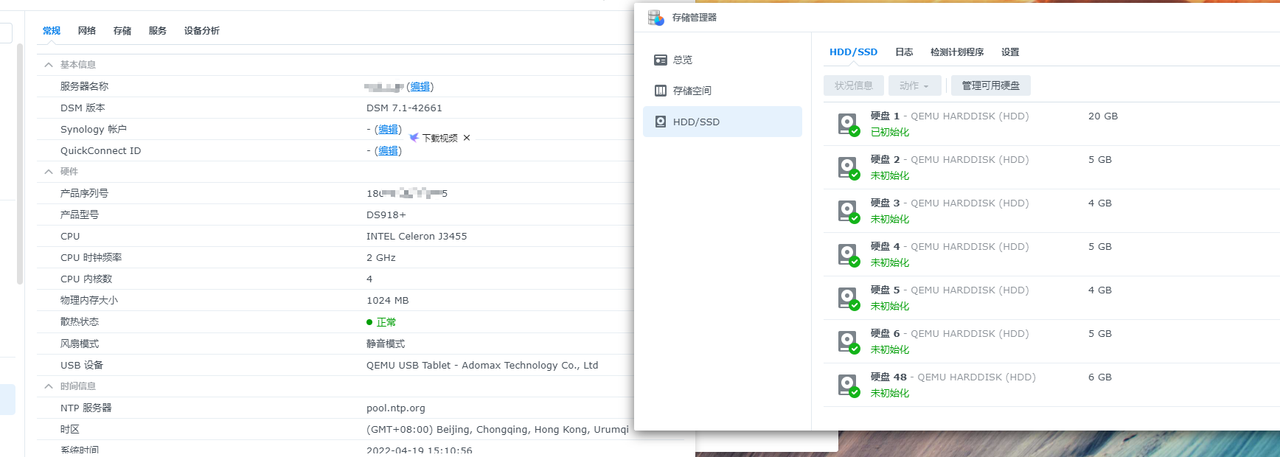Click the 1024 MB memory value
The image size is (1280, 457).
pos(387,300)
